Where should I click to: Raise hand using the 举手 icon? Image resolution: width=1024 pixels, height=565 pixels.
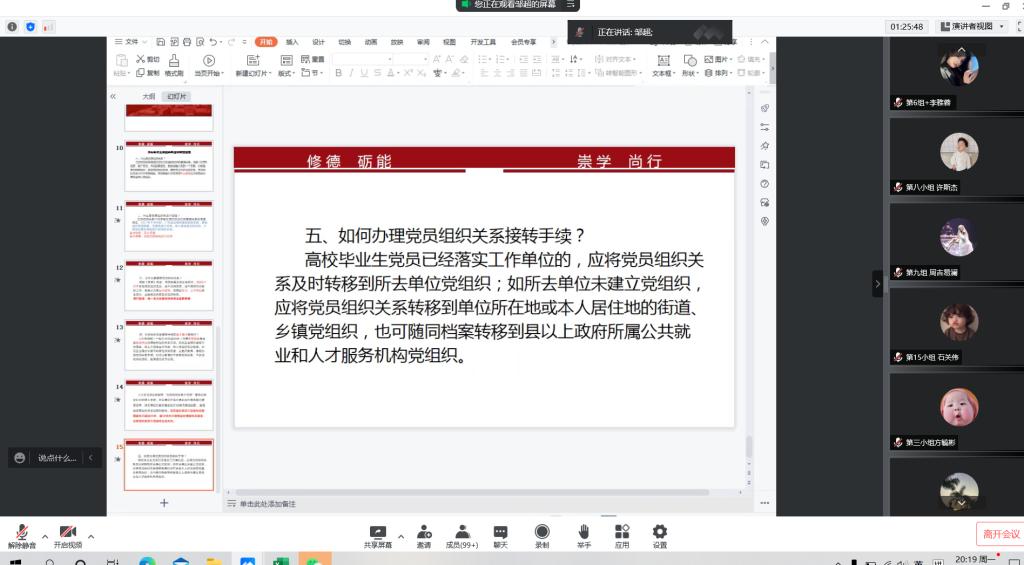coord(583,535)
